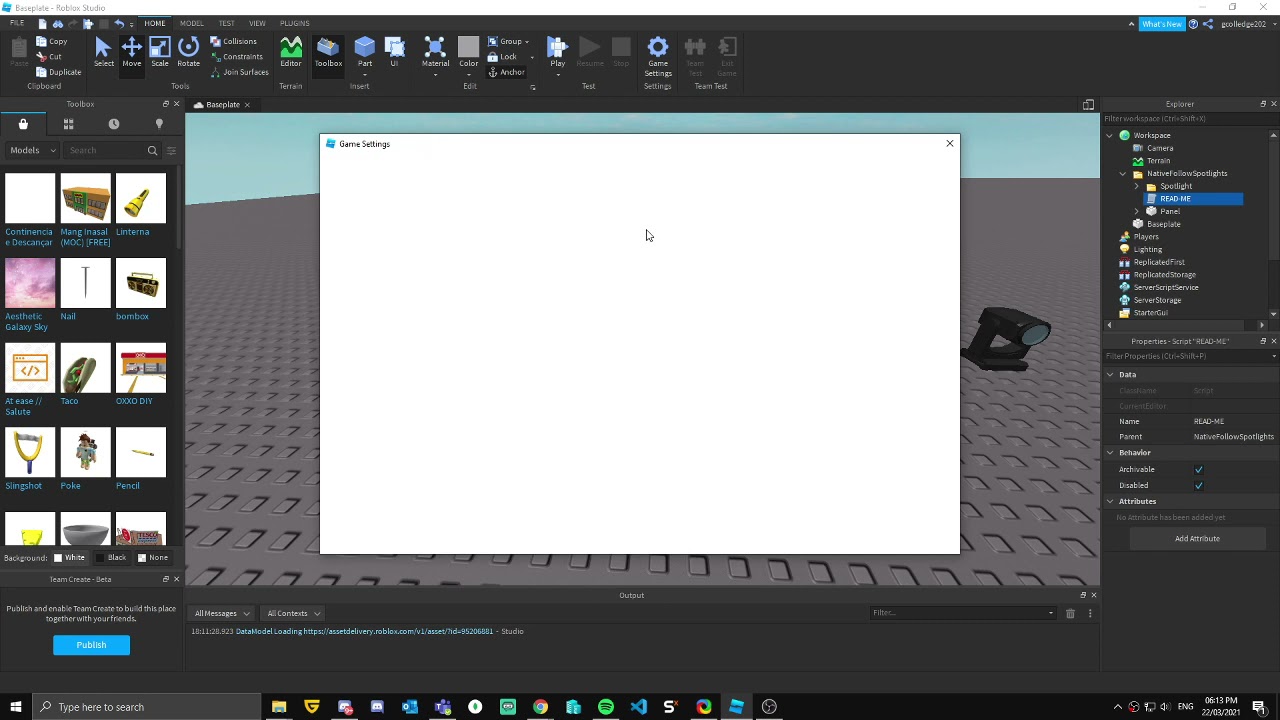Clear the Output log with trash icon
This screenshot has width=1280, height=720.
coord(1070,613)
